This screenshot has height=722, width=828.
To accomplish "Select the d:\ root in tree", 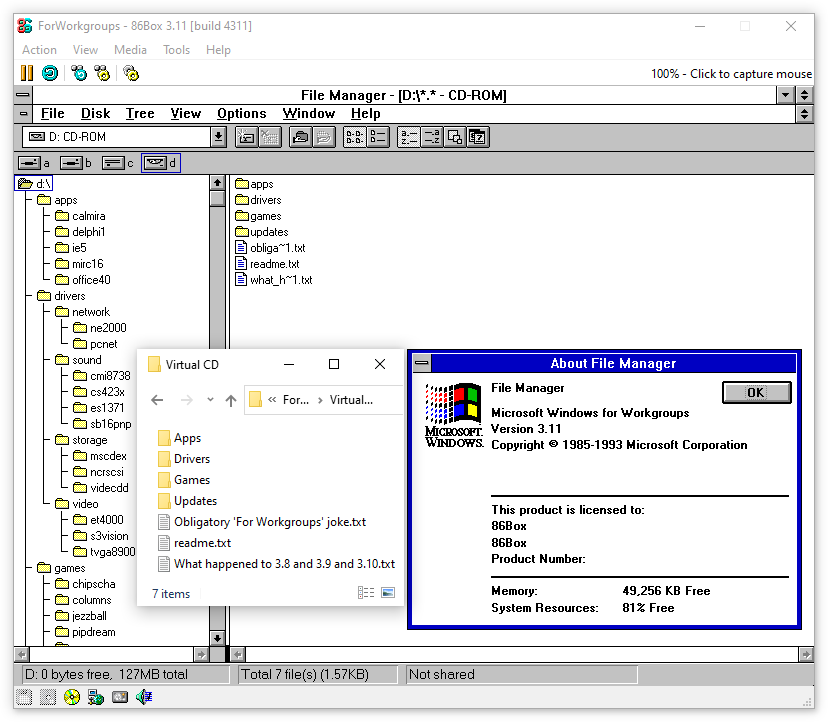I will pos(34,183).
